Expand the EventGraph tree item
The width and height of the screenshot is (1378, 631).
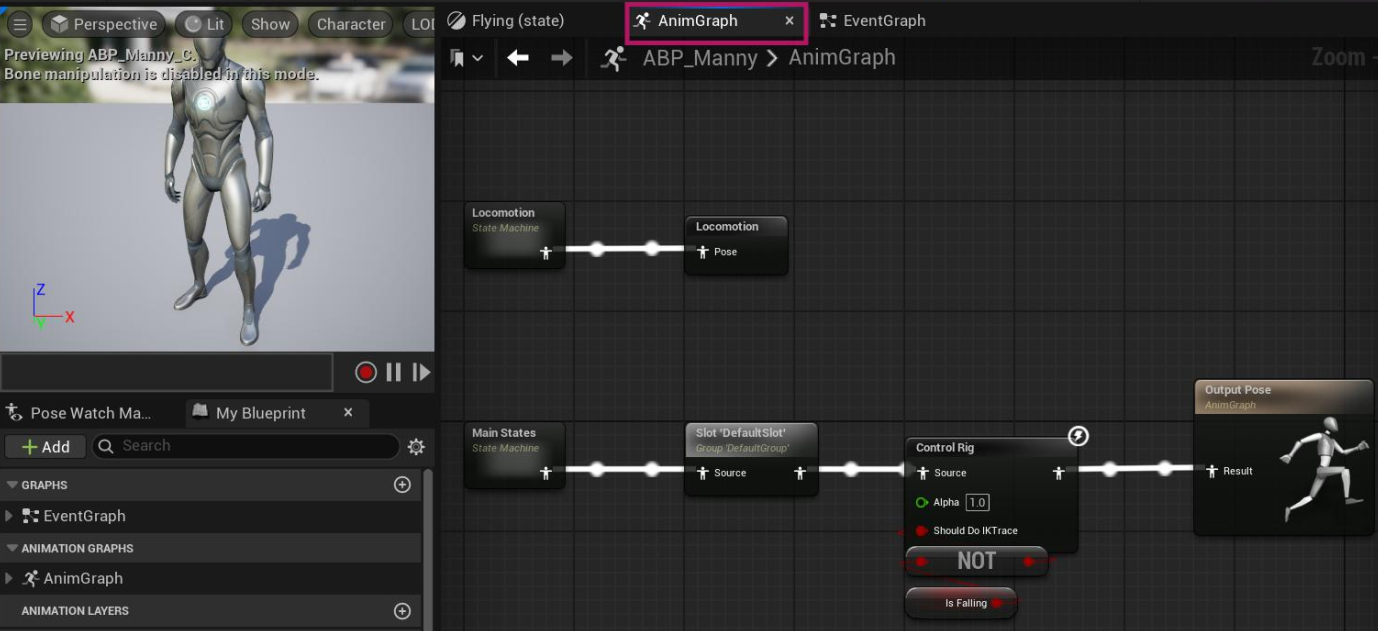click(x=10, y=516)
